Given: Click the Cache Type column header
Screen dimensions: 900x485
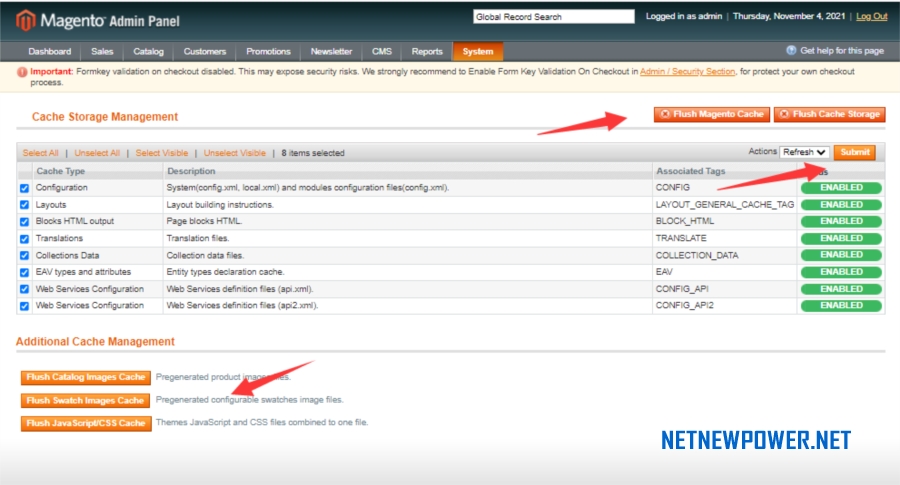Looking at the screenshot, I should [60, 171].
